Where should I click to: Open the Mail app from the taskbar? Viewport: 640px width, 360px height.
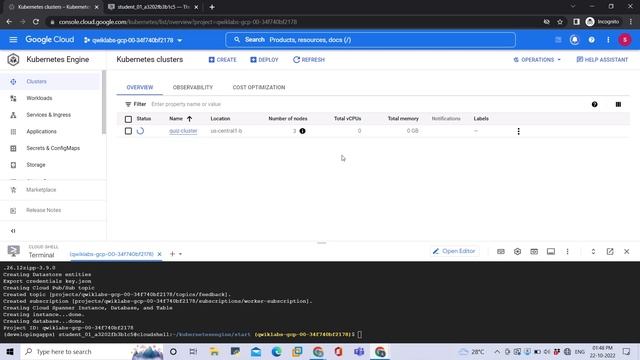coord(256,351)
